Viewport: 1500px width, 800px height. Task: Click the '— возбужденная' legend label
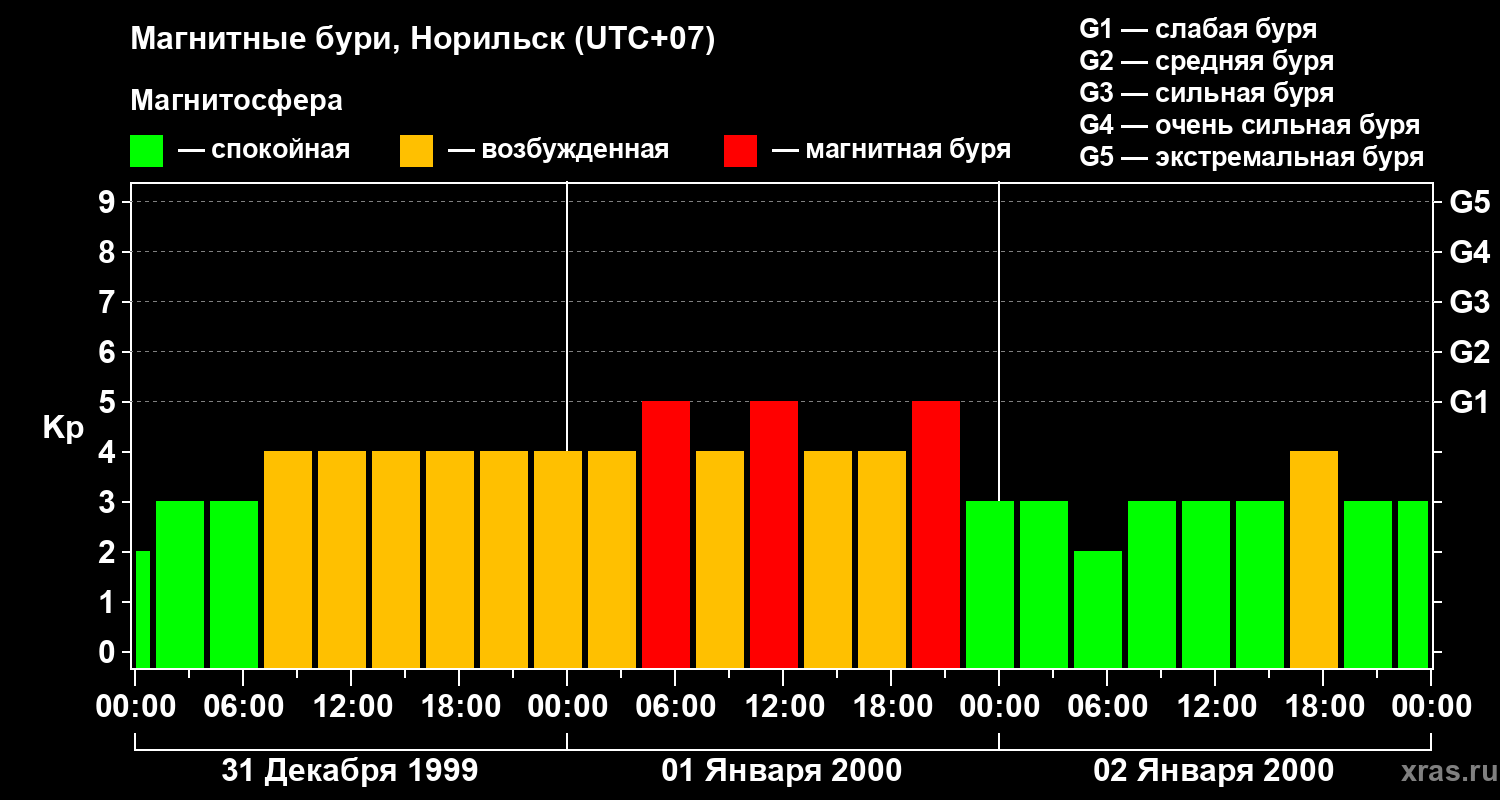click(558, 151)
